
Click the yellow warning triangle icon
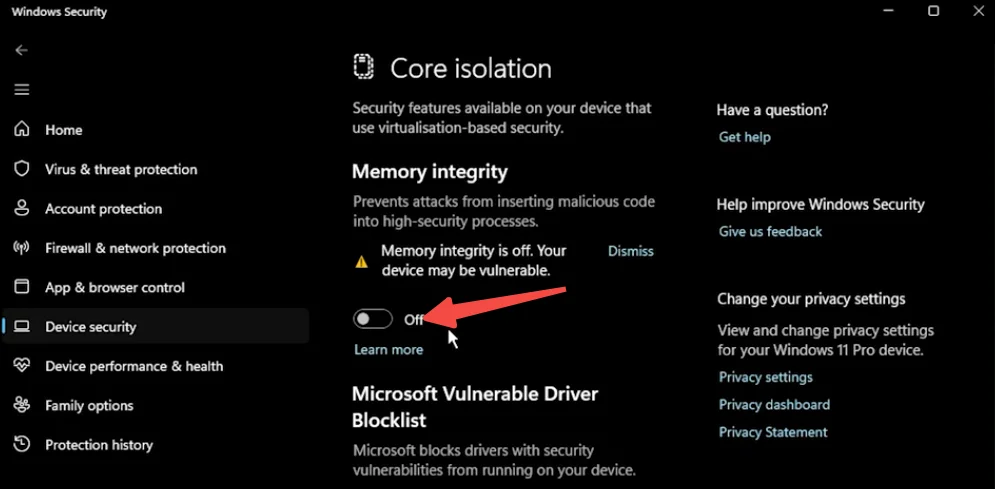[362, 262]
